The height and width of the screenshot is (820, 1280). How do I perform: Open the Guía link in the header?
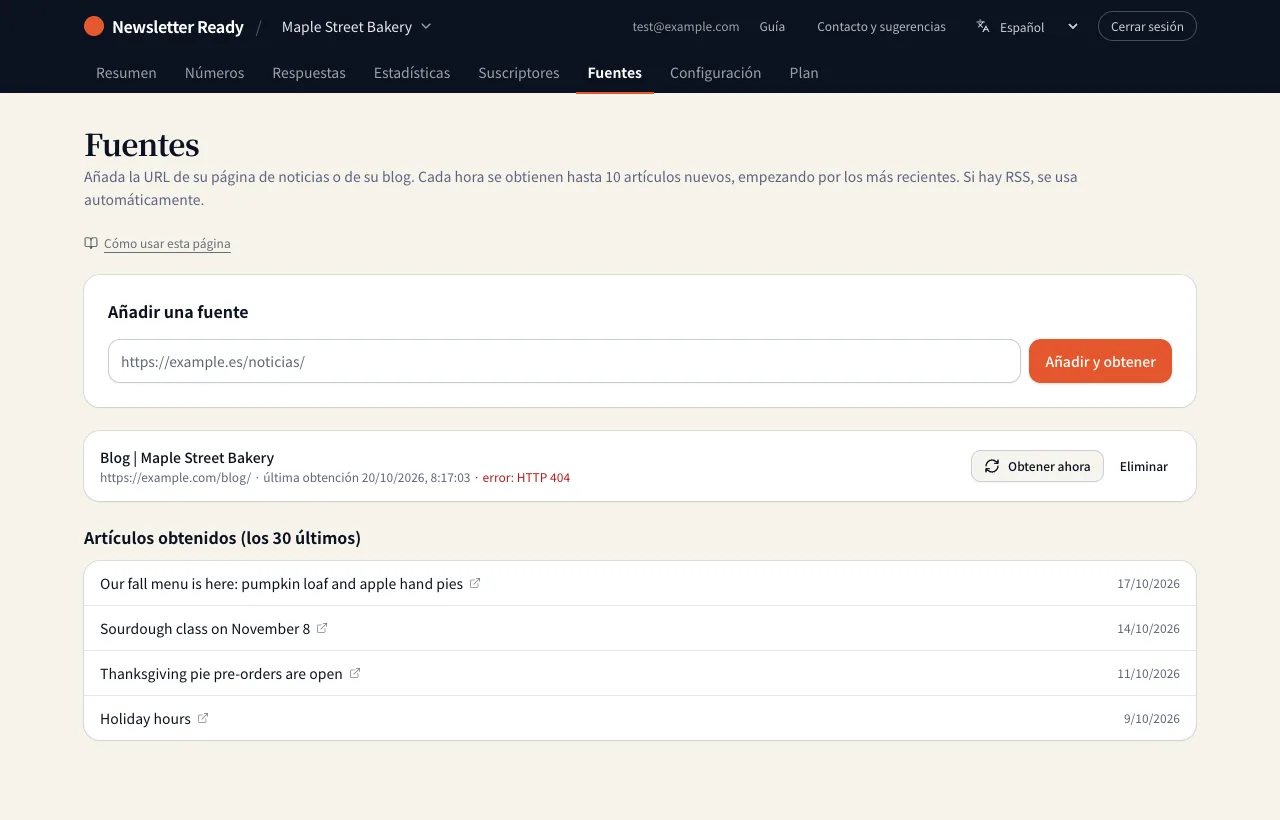[x=772, y=27]
